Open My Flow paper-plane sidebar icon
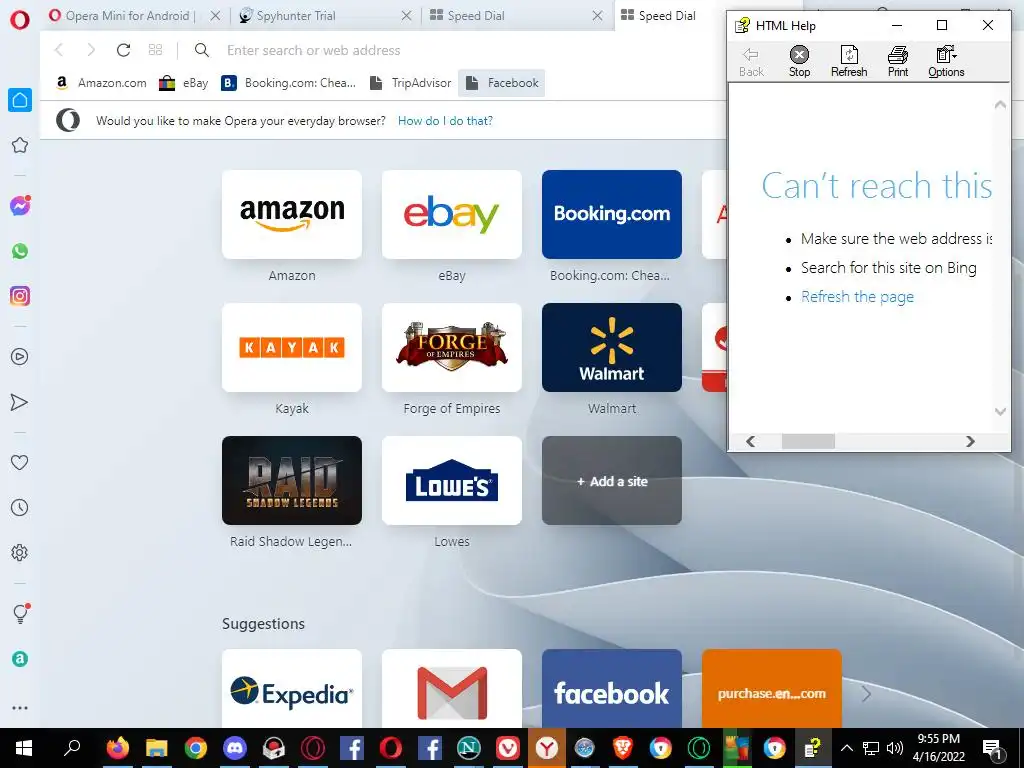The width and height of the screenshot is (1024, 768). pos(20,402)
